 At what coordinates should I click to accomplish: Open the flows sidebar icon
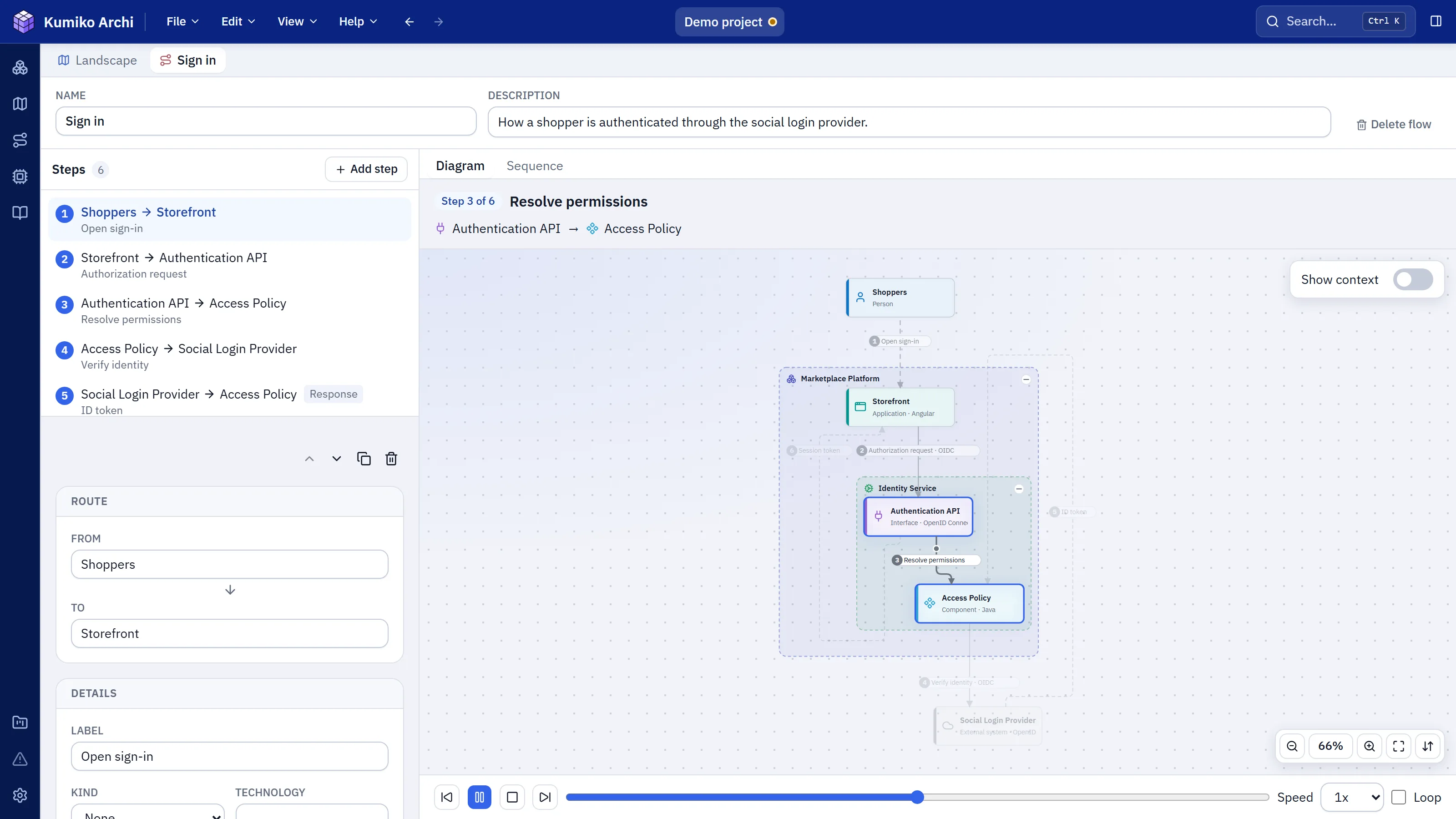(x=20, y=140)
